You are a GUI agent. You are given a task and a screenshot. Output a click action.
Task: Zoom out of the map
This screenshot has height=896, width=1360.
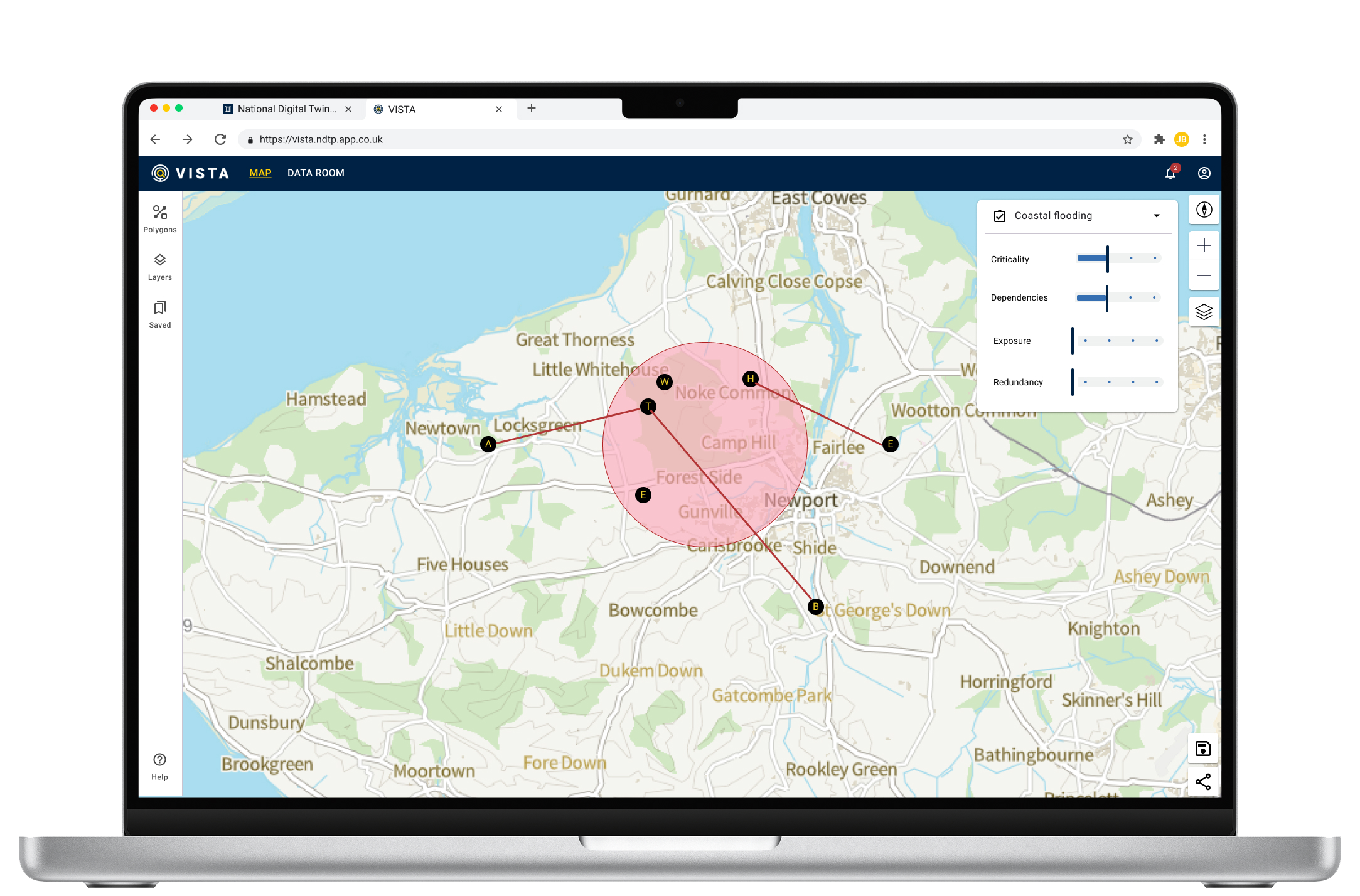coord(1203,275)
